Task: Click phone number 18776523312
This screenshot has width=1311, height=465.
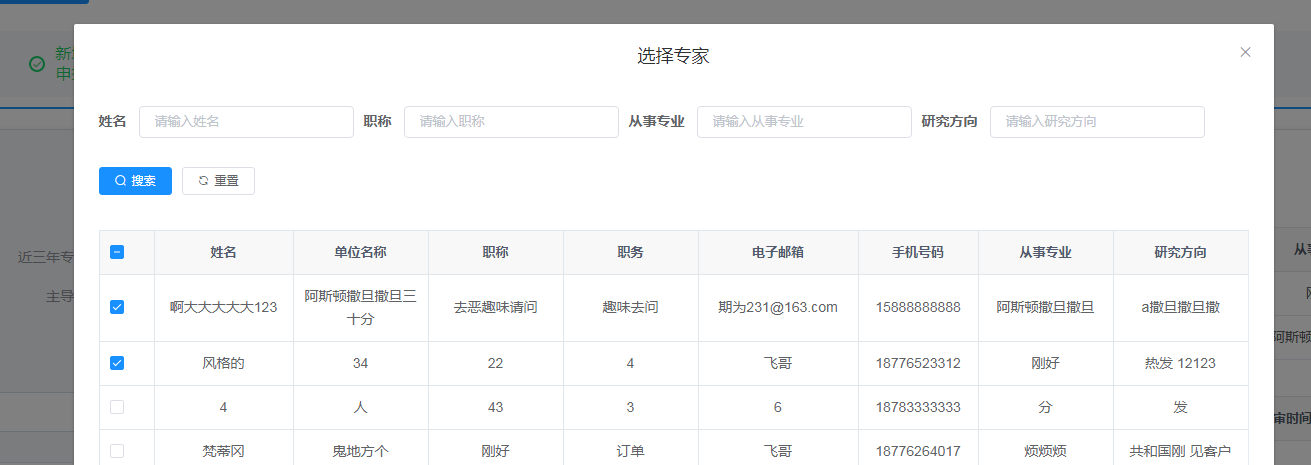Action: click(918, 364)
